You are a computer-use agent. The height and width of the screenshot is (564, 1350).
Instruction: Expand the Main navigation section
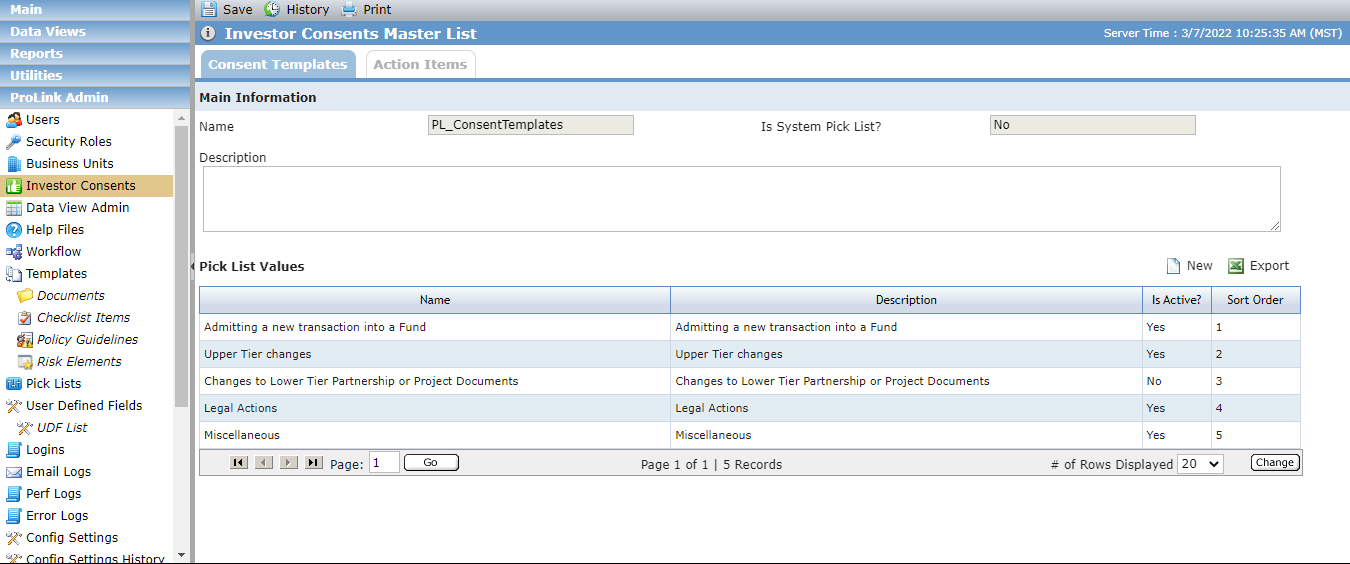pyautogui.click(x=95, y=10)
